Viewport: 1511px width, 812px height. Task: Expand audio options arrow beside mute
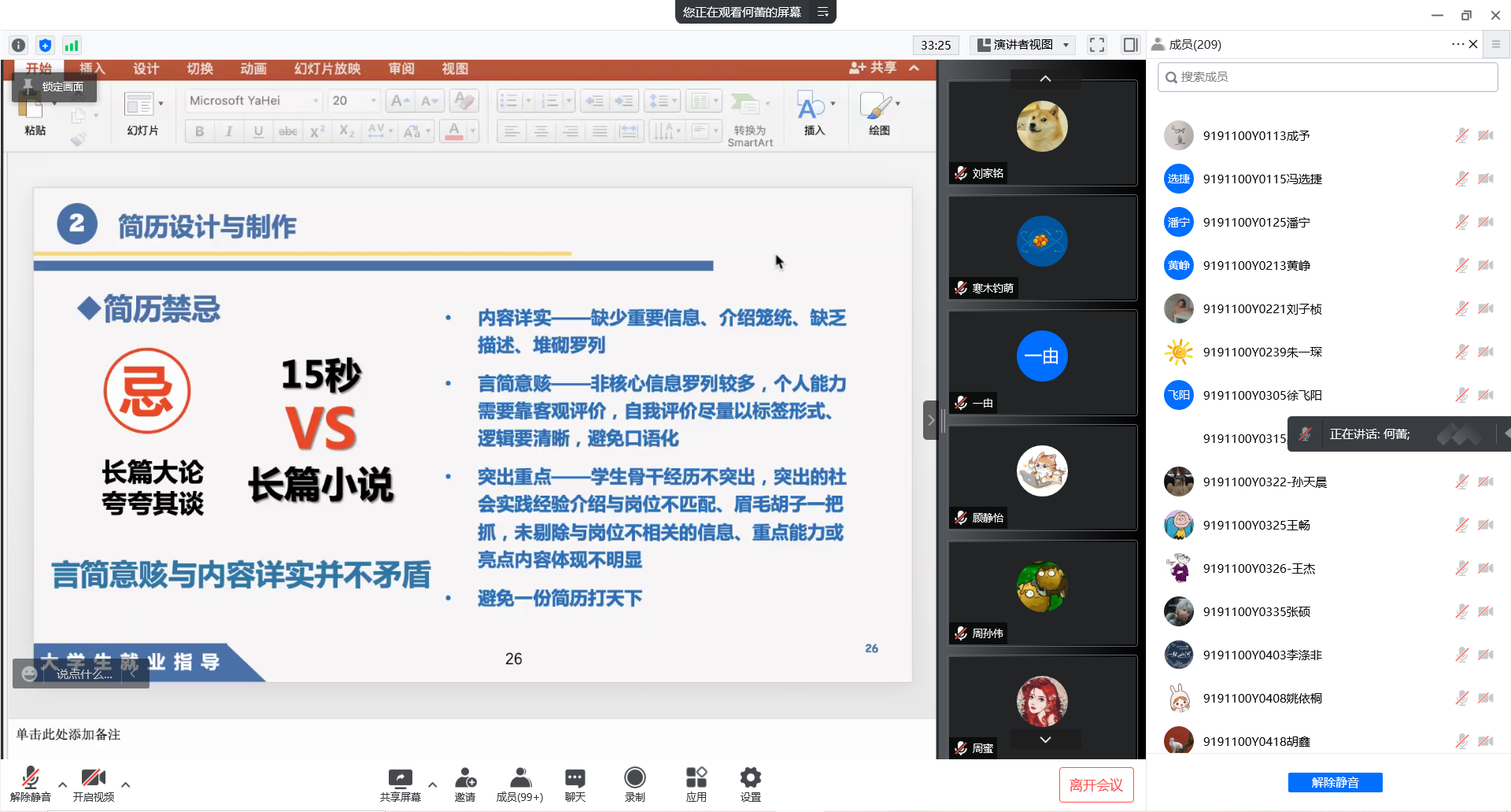(x=63, y=784)
